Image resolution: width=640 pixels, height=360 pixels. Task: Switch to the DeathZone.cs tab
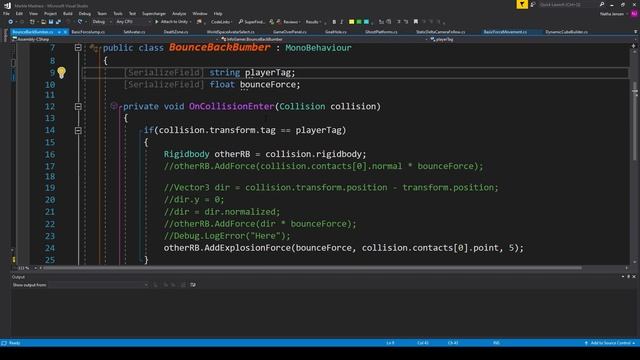pyautogui.click(x=176, y=32)
